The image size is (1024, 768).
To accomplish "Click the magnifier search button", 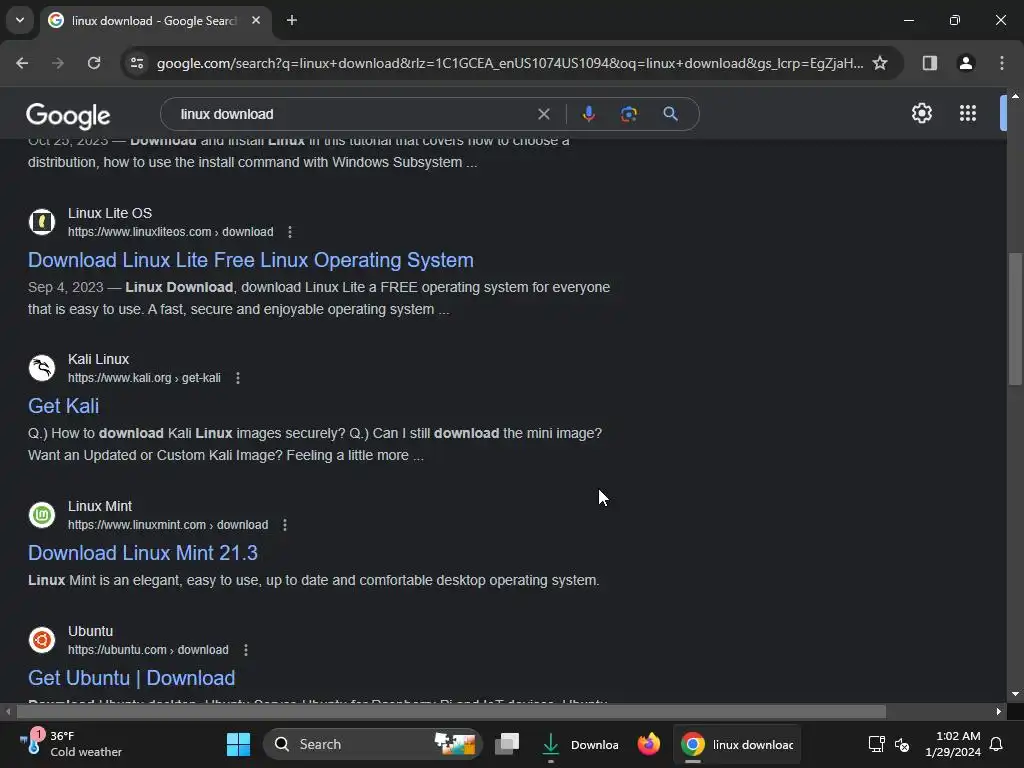I will (x=670, y=114).
